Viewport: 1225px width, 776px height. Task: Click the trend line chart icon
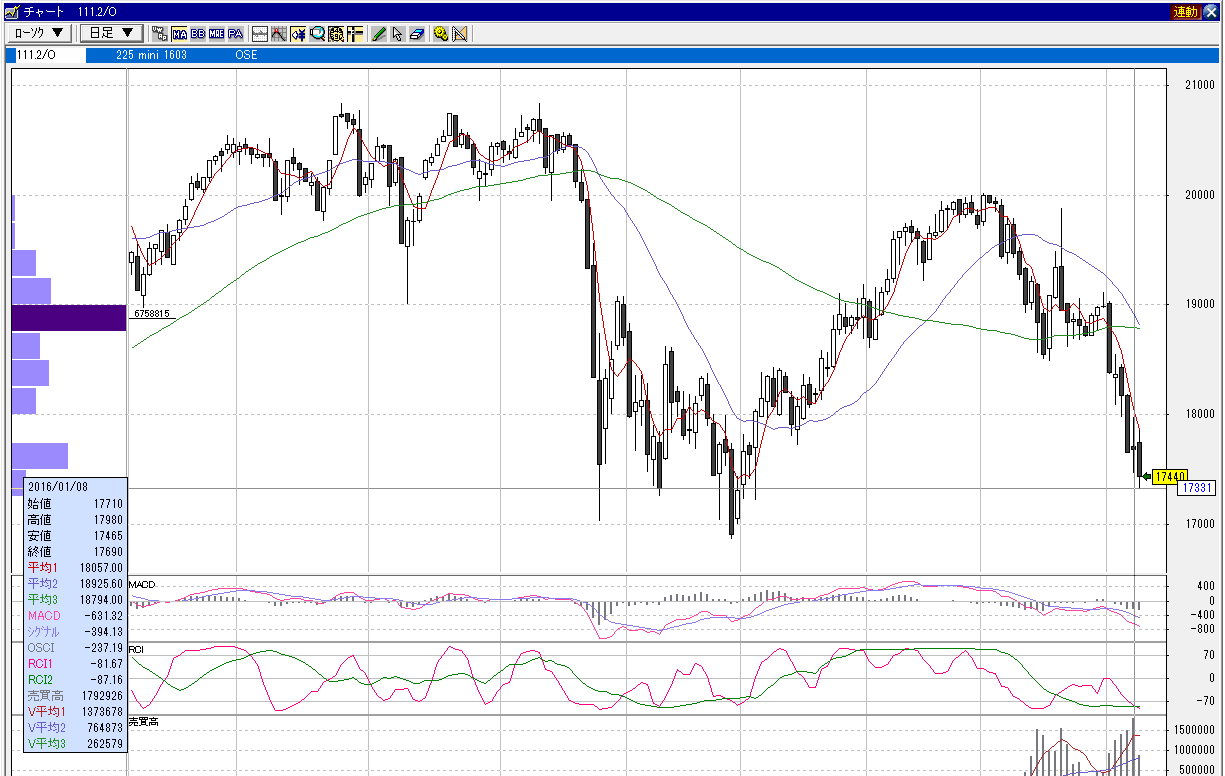[279, 33]
